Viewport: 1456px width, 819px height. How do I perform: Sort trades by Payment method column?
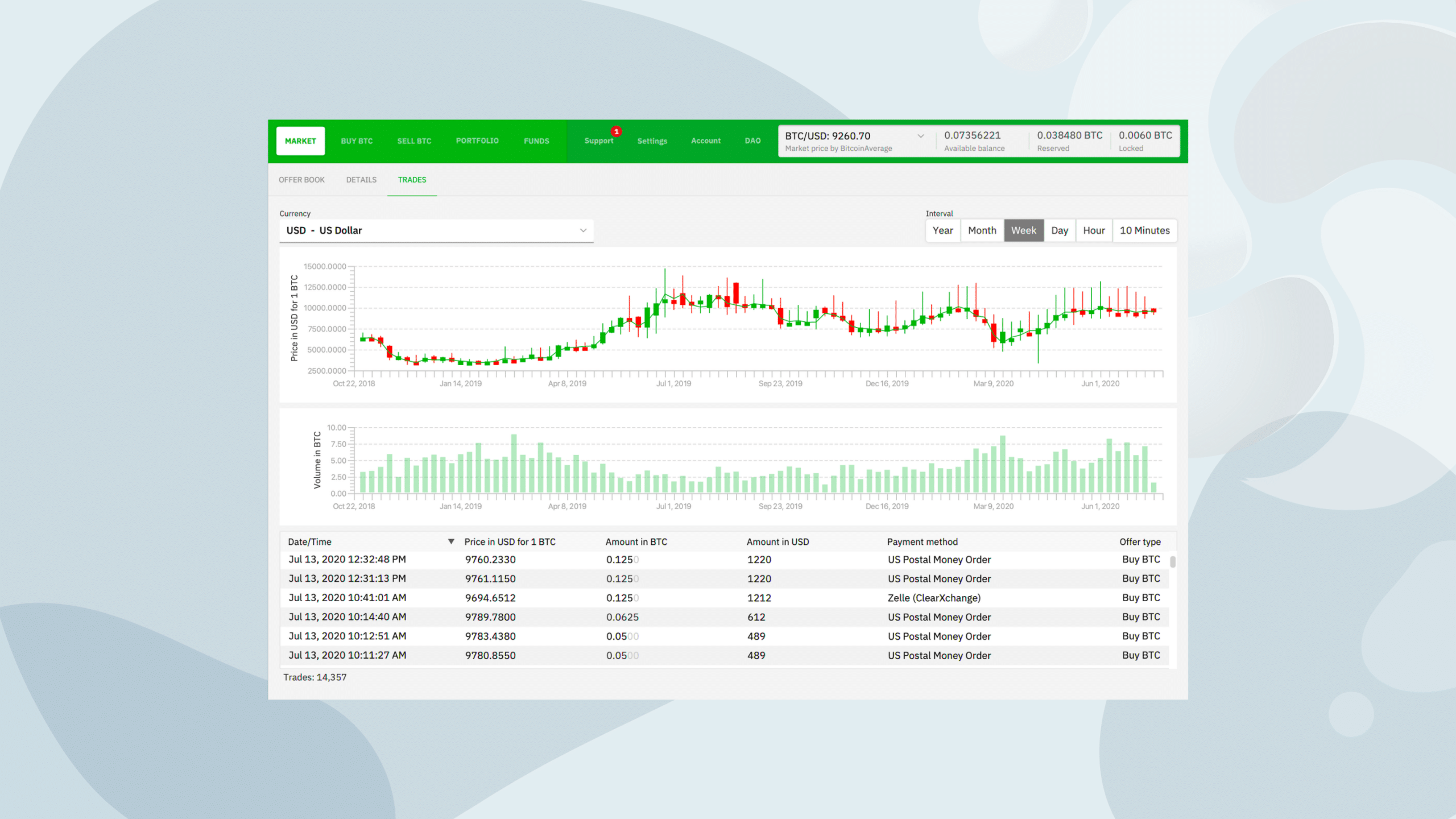click(922, 542)
